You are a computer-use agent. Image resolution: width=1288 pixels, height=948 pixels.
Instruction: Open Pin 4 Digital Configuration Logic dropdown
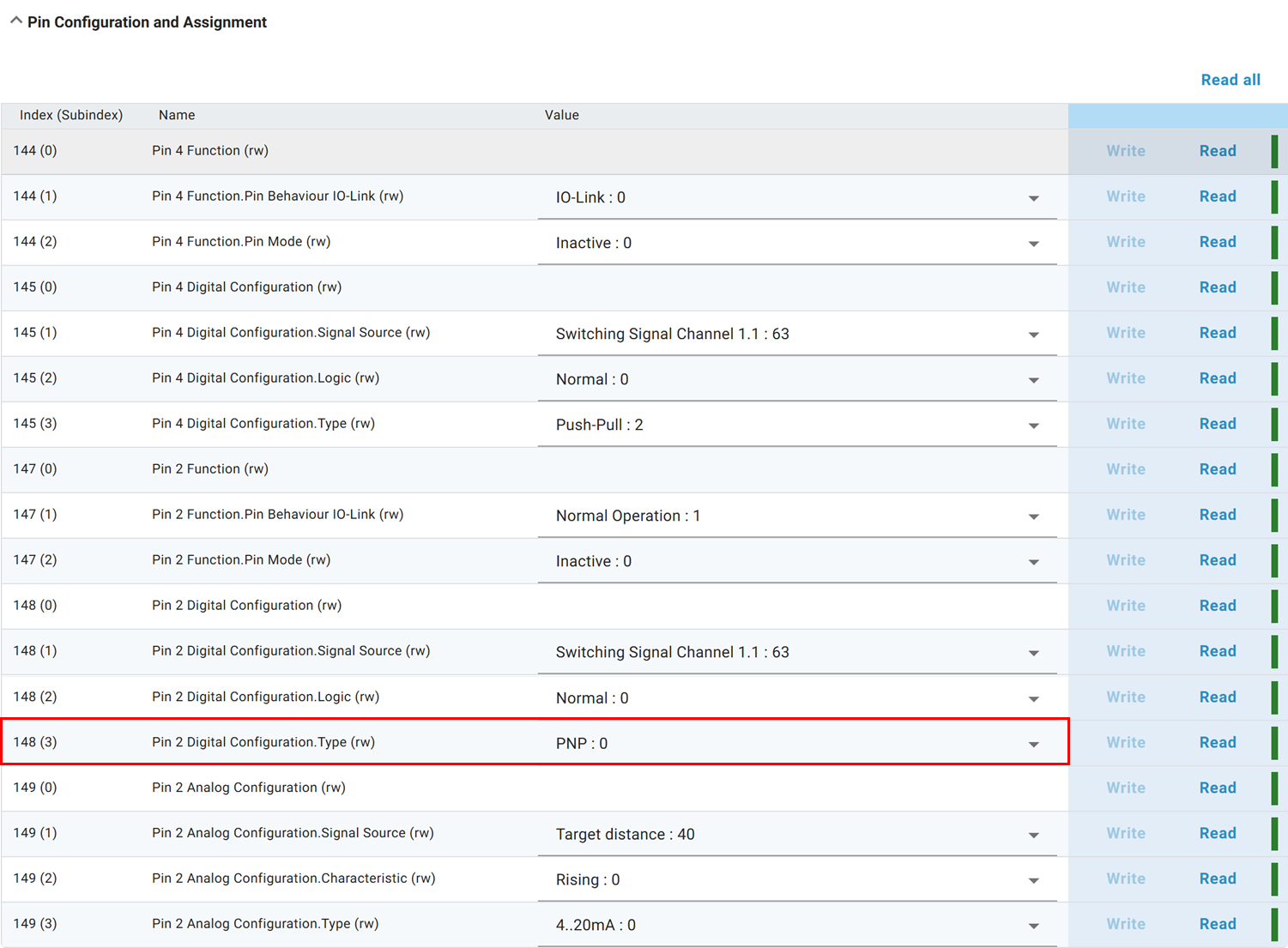(x=1033, y=380)
